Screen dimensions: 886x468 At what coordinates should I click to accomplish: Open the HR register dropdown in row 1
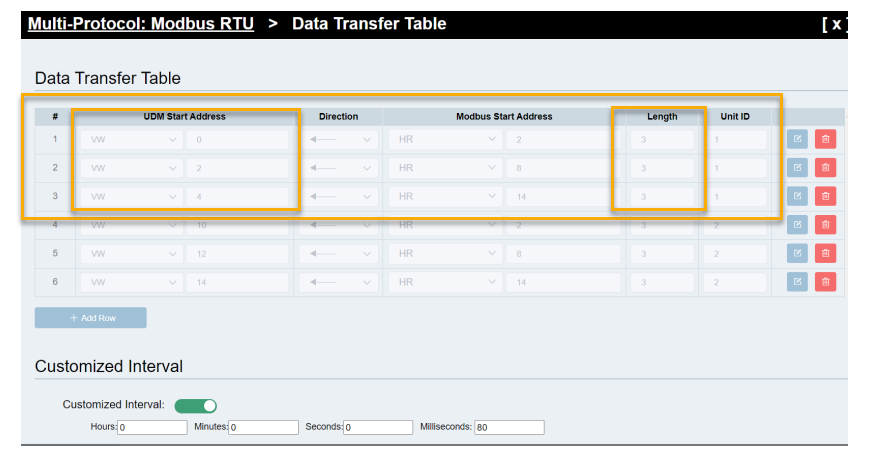(x=445, y=140)
